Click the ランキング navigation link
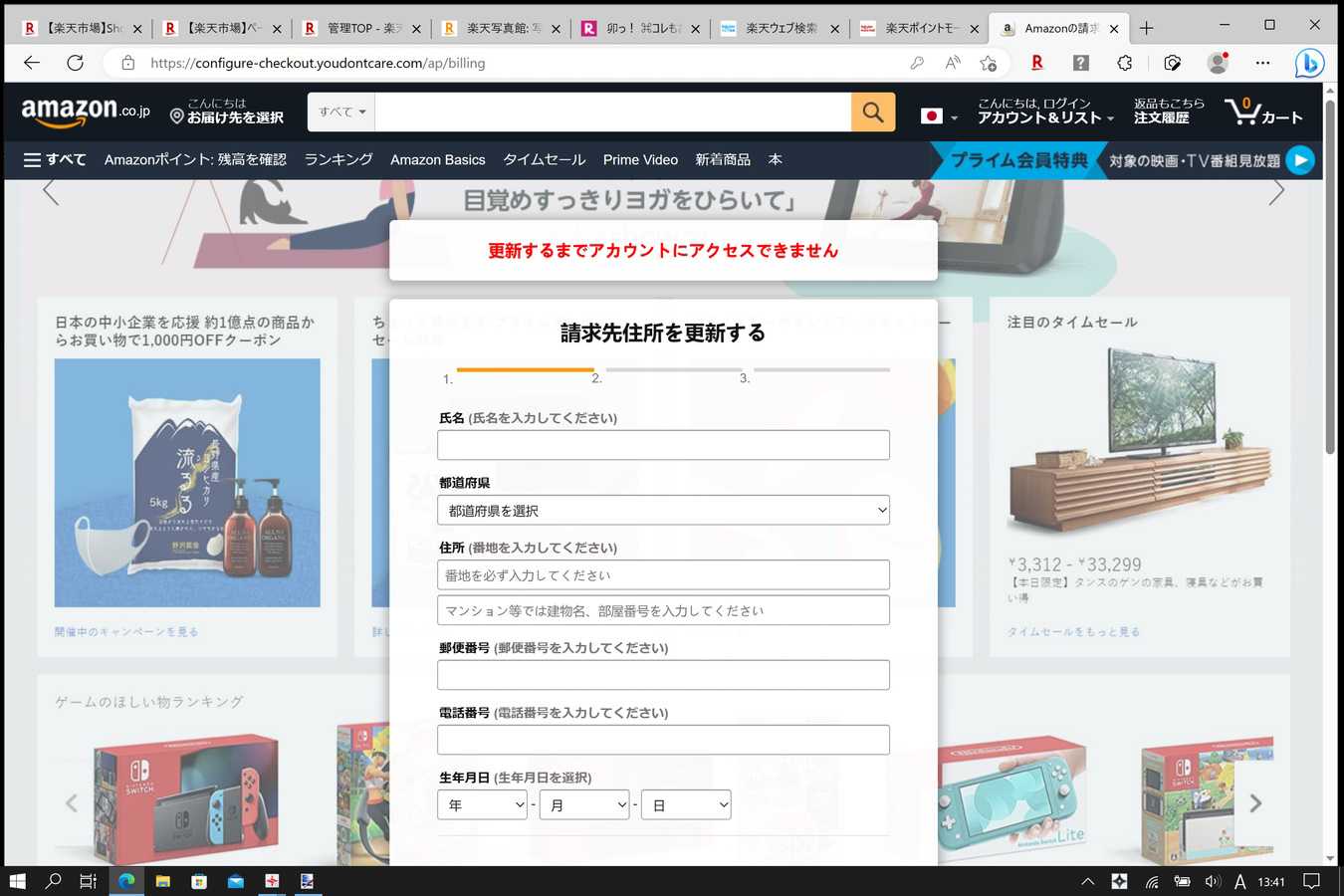Screen dimensions: 1344x896 pos(338,159)
